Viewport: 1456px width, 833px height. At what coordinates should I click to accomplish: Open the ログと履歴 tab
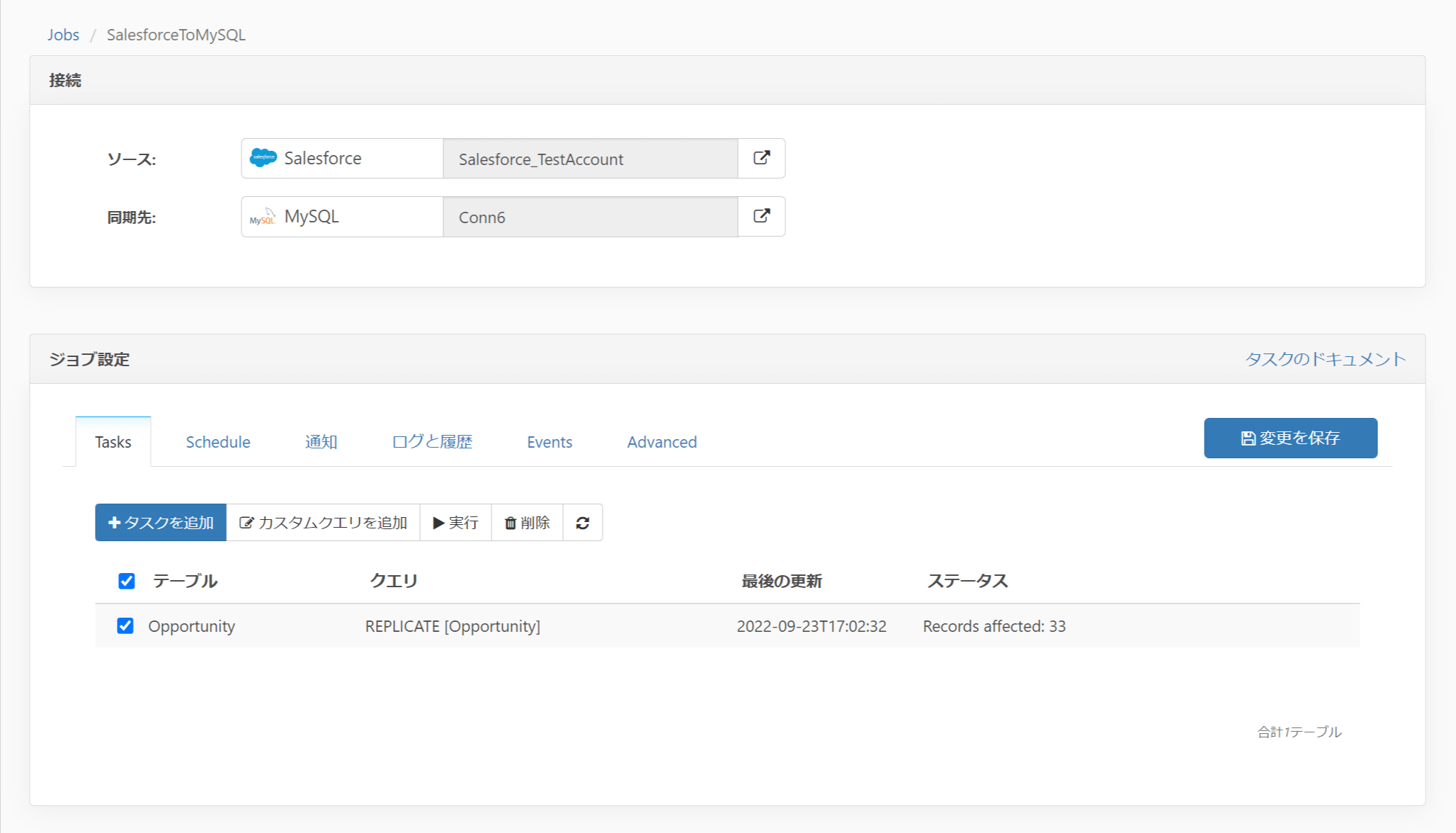pos(432,442)
